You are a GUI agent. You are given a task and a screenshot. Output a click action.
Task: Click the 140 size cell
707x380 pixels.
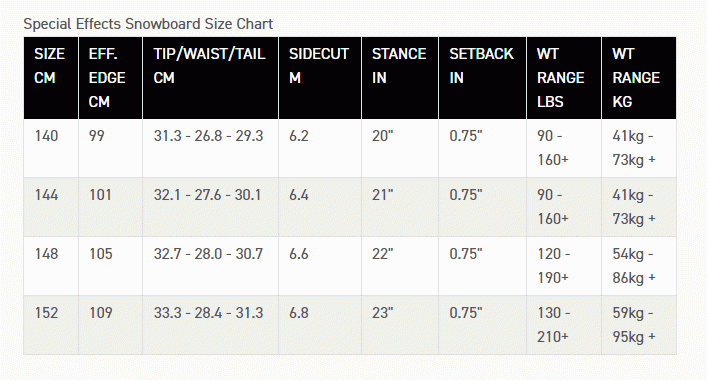[51, 148]
